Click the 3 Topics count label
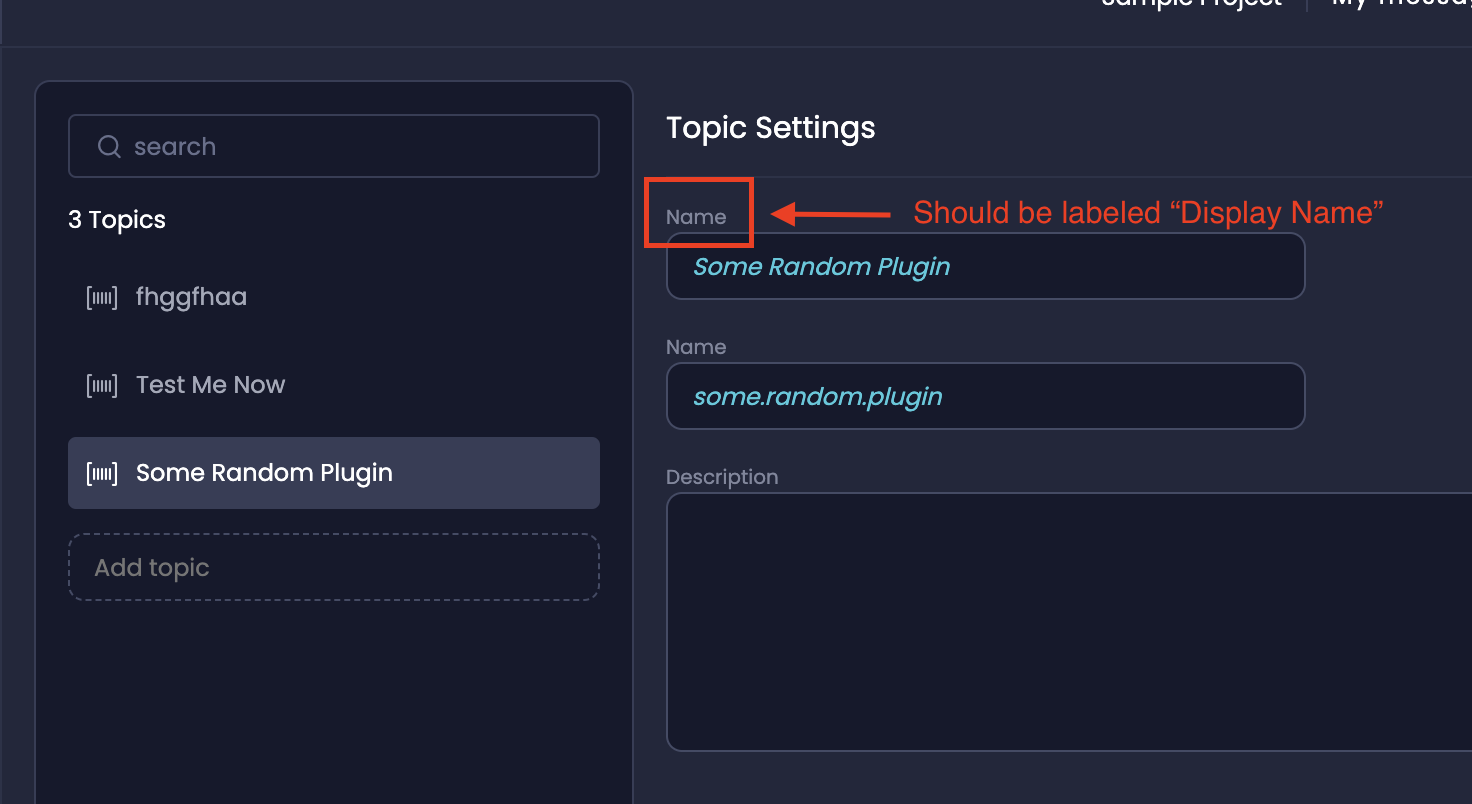 click(116, 219)
